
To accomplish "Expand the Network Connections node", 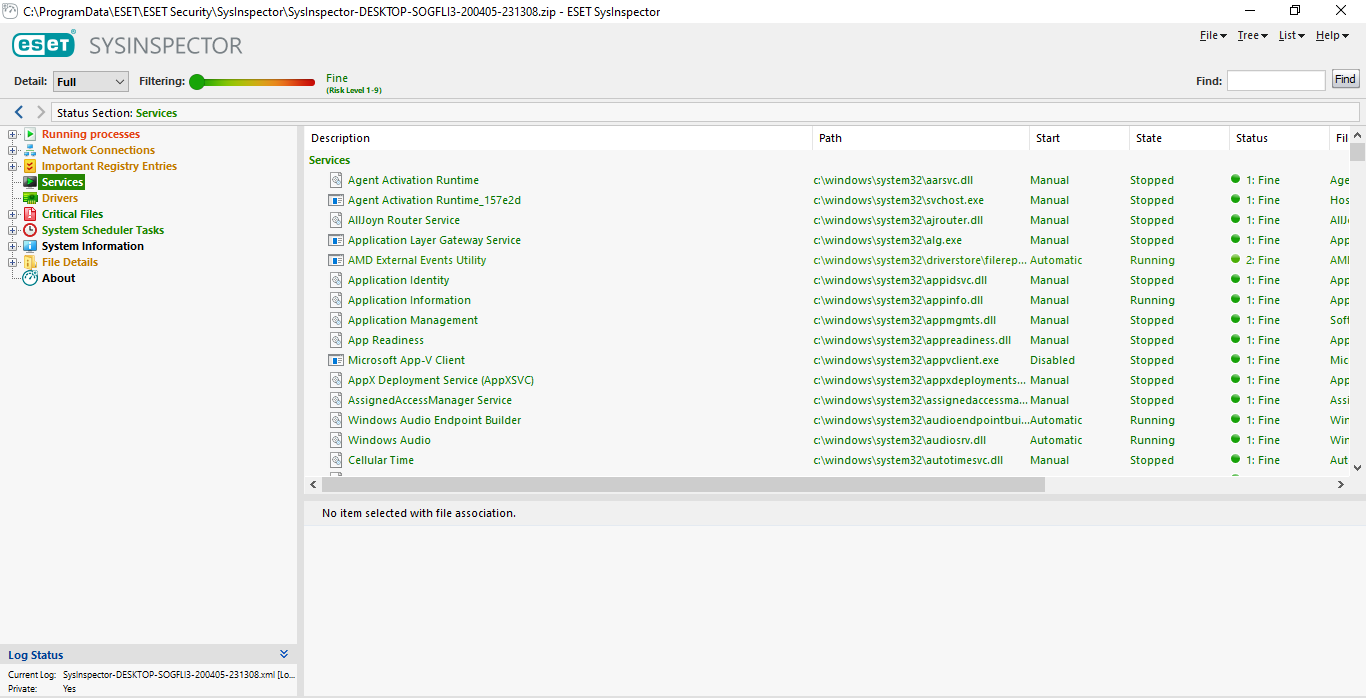I will point(13,150).
